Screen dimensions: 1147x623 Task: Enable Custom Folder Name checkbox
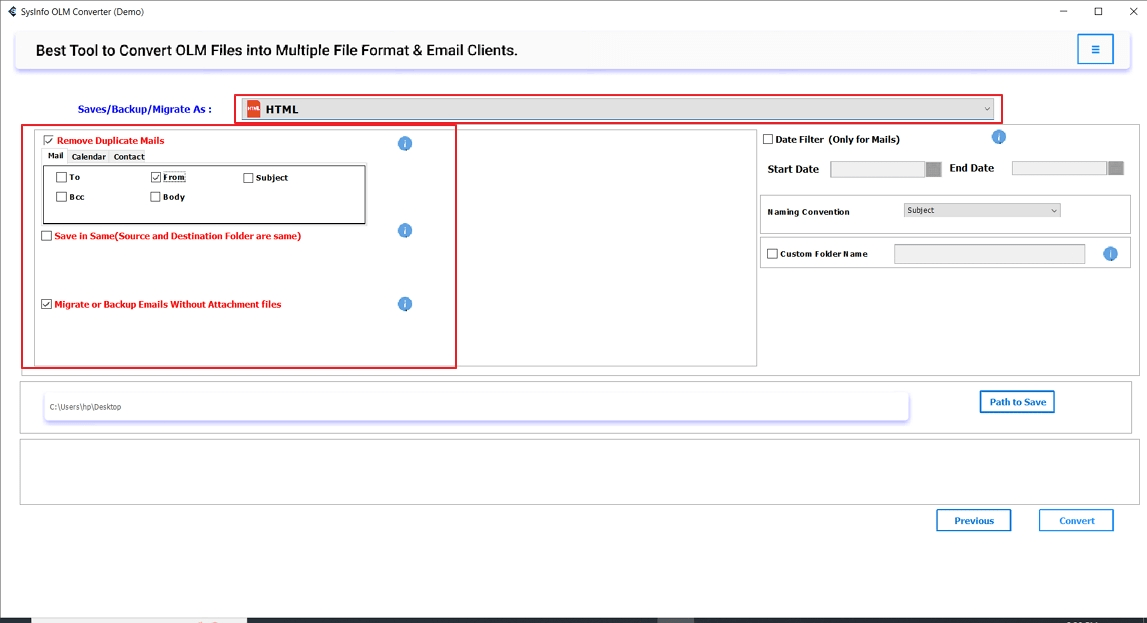coord(772,254)
